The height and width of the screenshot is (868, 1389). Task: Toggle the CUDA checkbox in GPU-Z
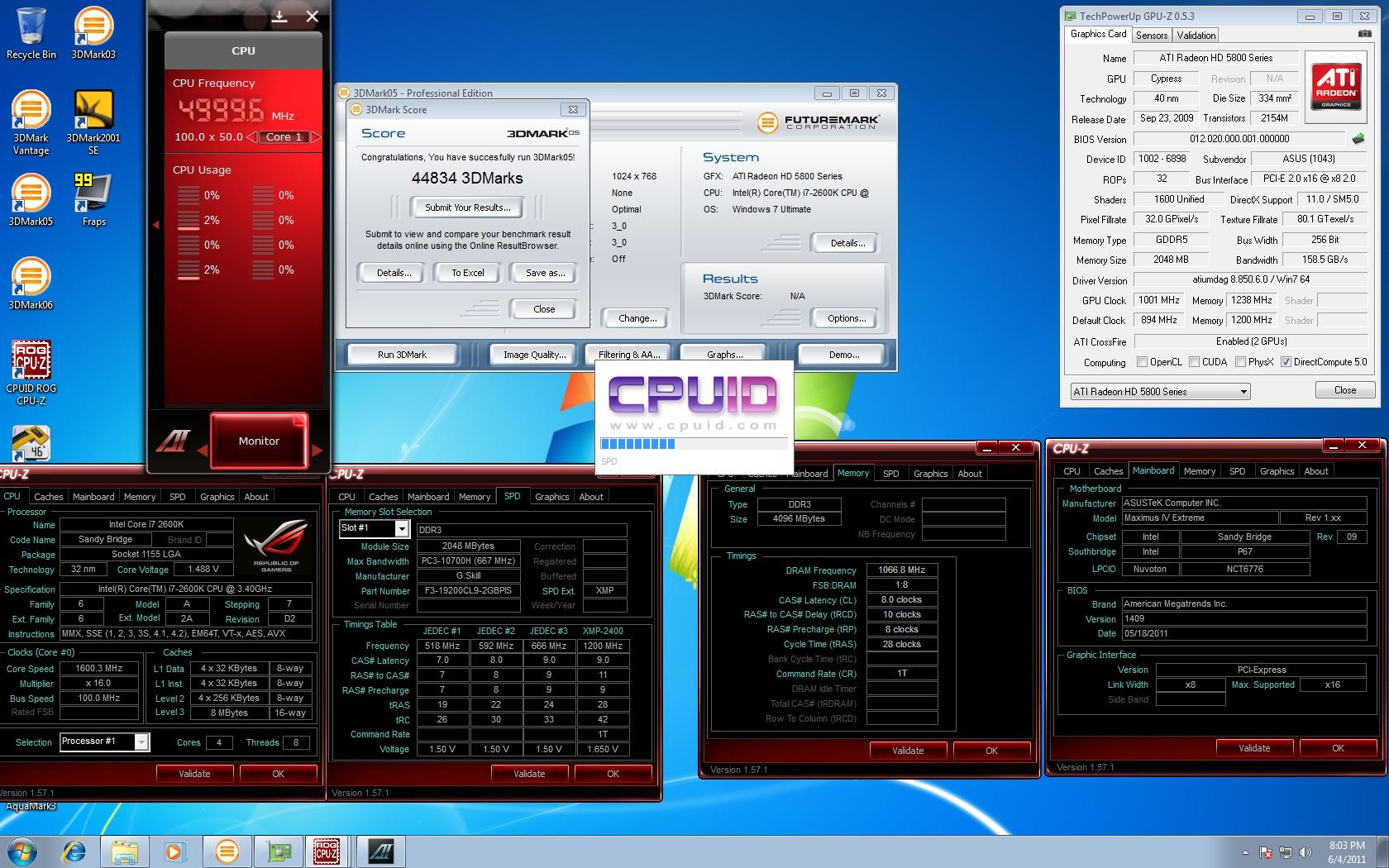pyautogui.click(x=1194, y=362)
